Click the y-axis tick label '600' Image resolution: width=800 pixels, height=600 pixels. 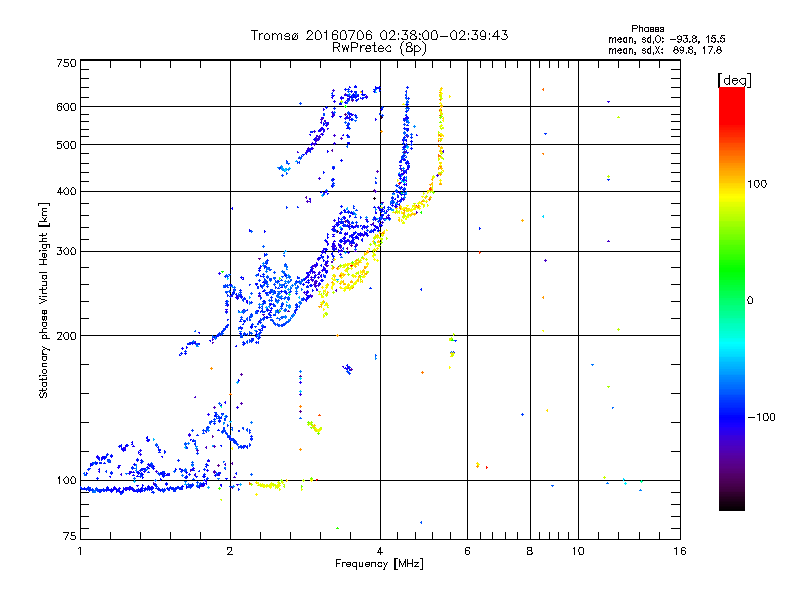pos(66,107)
